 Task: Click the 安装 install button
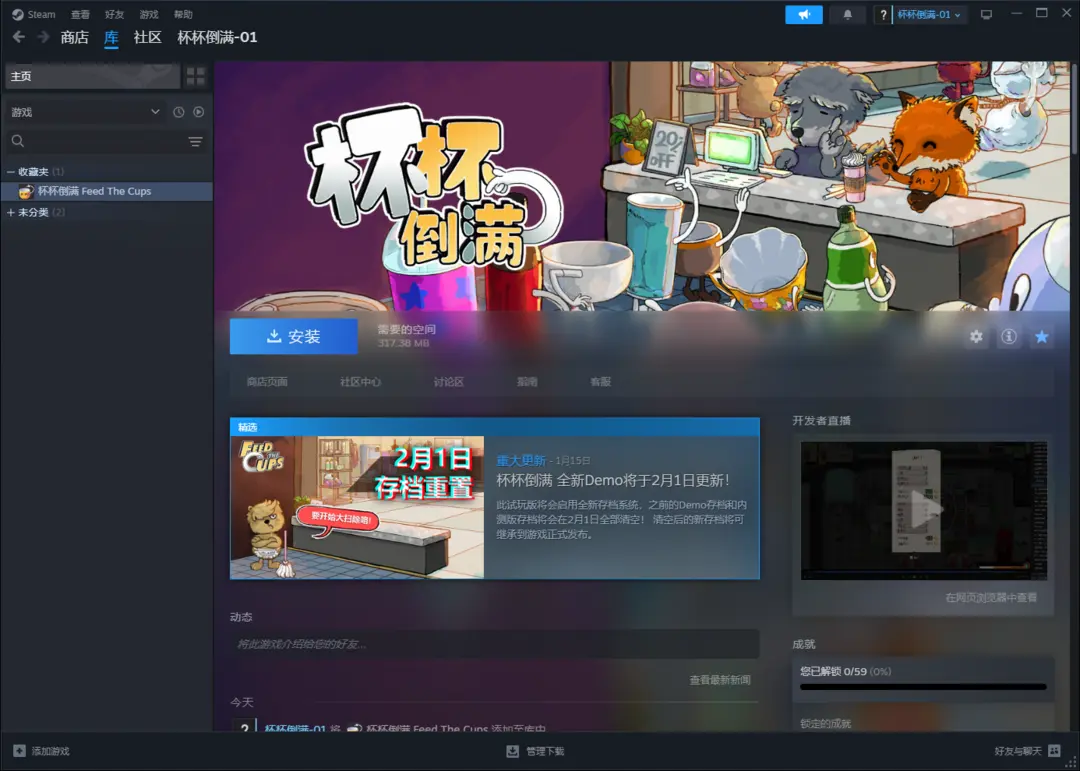(x=293, y=337)
